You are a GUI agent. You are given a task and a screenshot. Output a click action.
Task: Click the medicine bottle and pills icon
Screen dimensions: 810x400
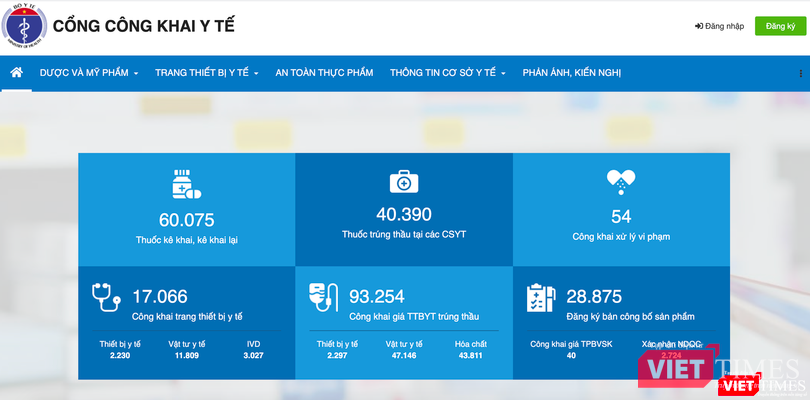tap(186, 184)
